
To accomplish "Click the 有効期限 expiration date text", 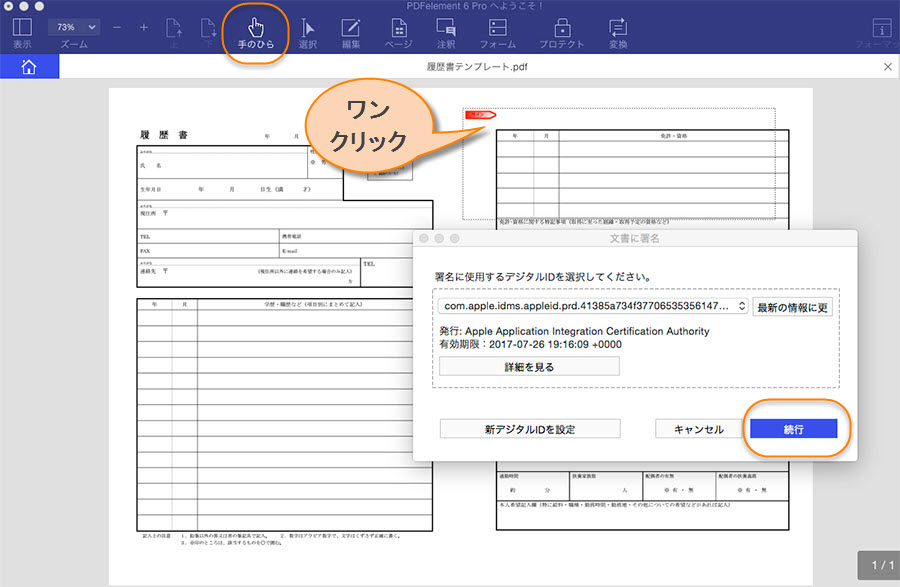I will click(530, 344).
